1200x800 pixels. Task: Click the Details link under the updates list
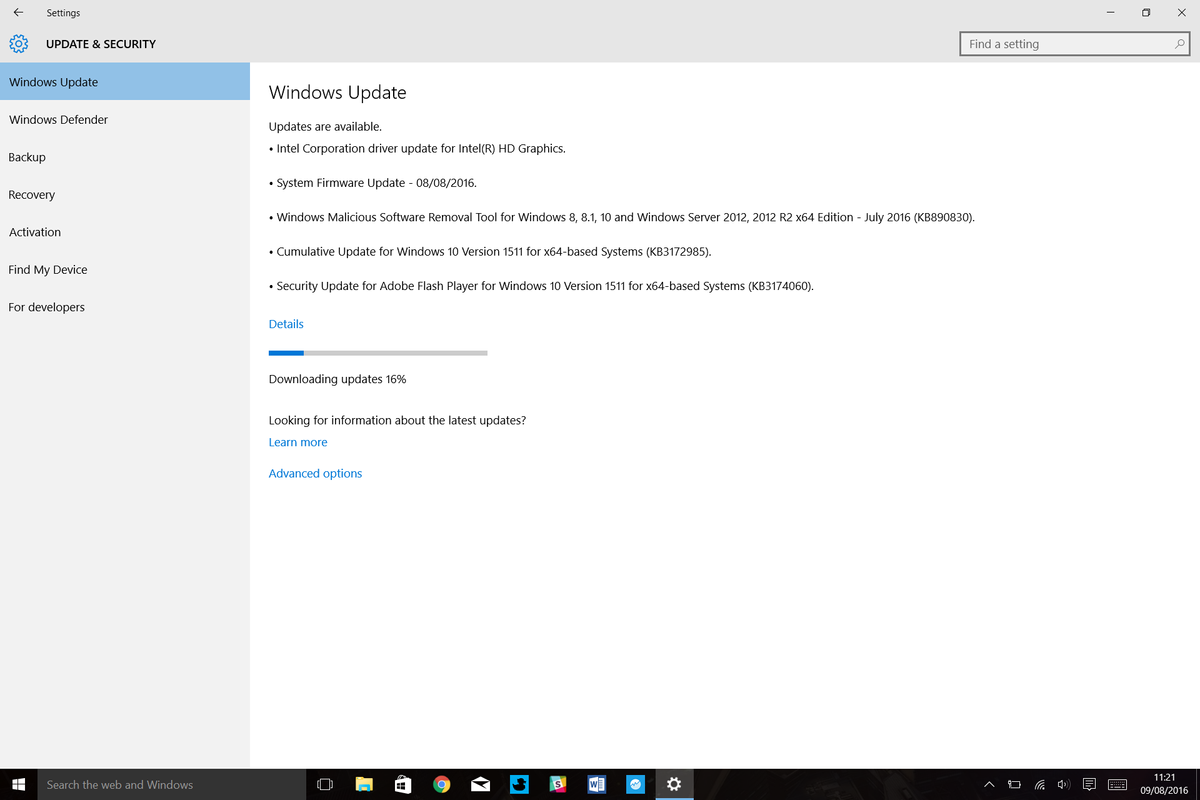[285, 323]
